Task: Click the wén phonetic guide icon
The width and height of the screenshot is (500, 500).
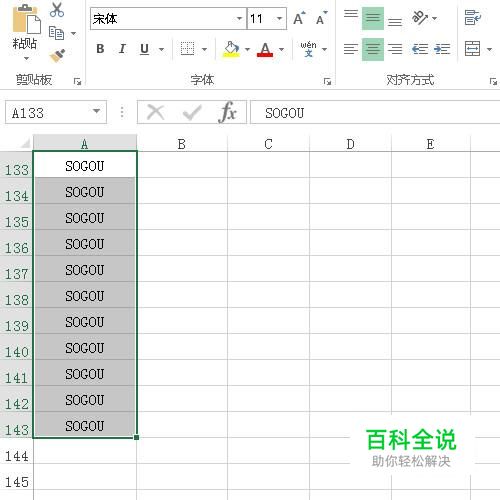Action: pos(308,49)
